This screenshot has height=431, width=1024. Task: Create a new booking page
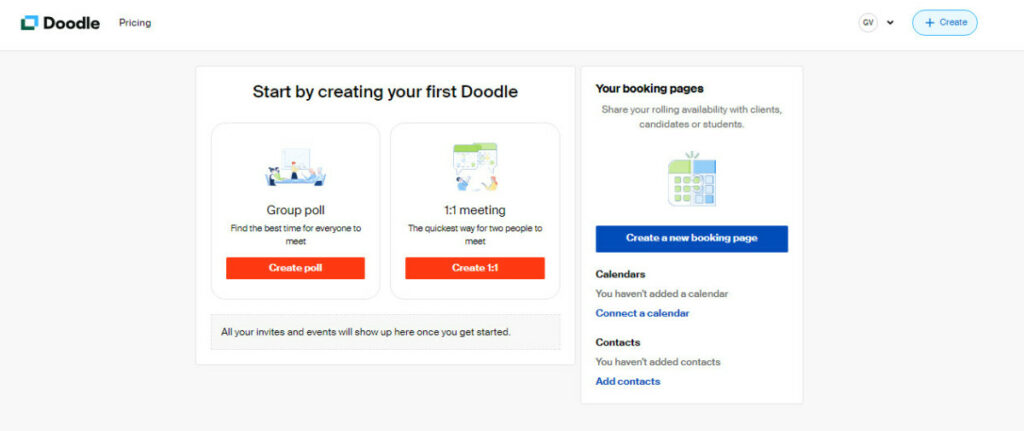692,238
